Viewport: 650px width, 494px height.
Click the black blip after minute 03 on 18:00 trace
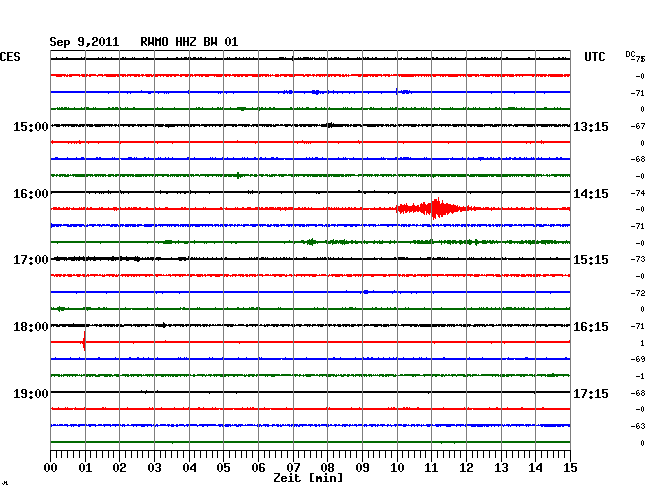[164, 325]
